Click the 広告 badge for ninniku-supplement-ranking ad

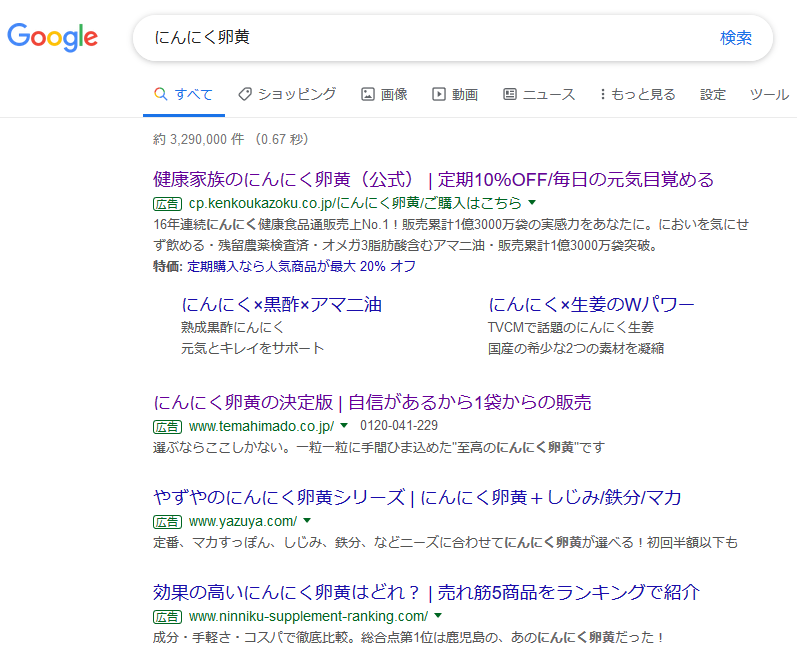pos(167,617)
